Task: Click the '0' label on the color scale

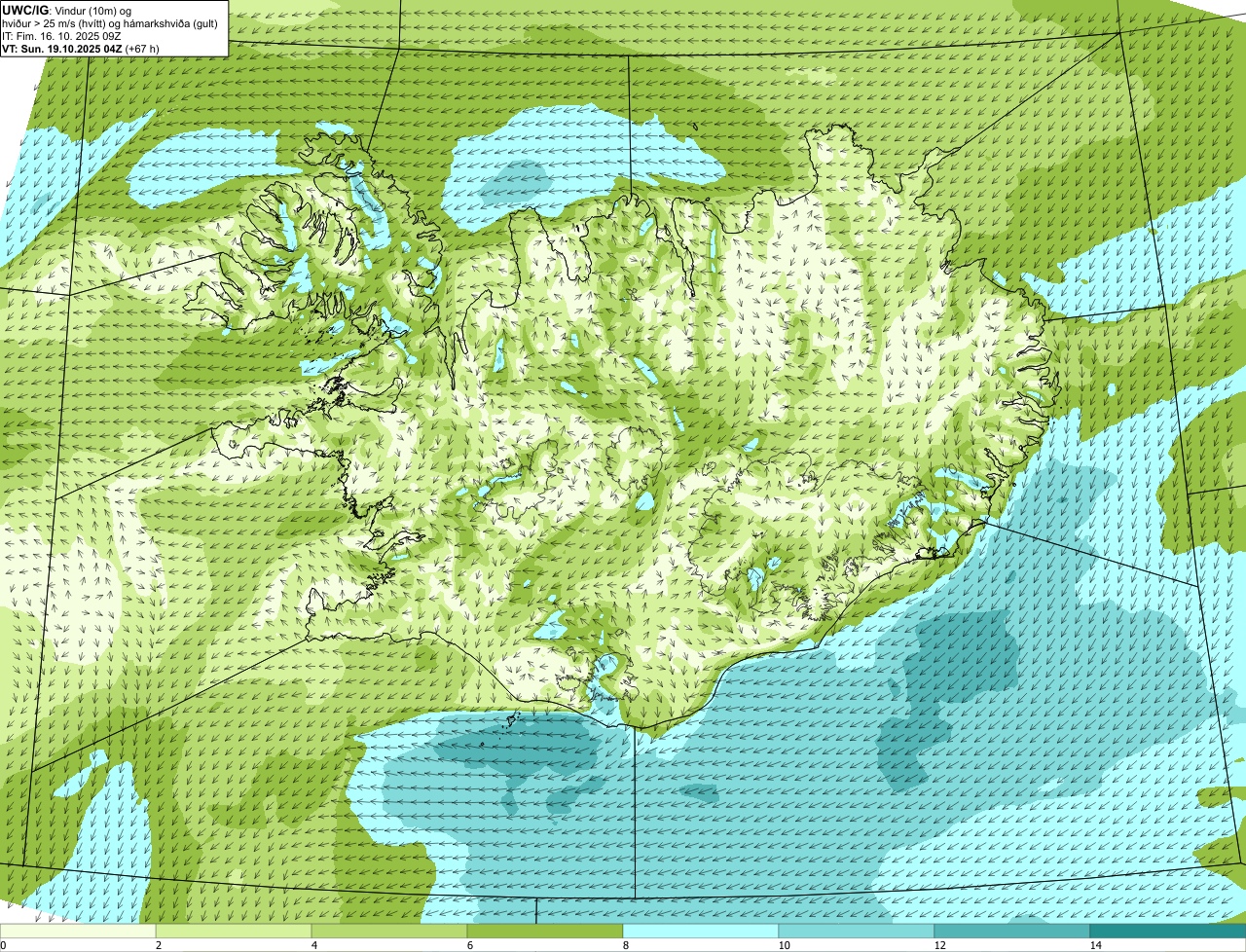Action: pos(3,945)
